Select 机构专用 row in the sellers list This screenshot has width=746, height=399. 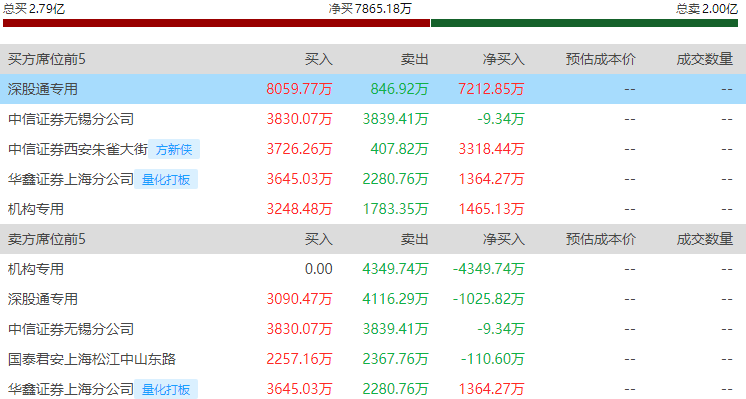point(36,269)
